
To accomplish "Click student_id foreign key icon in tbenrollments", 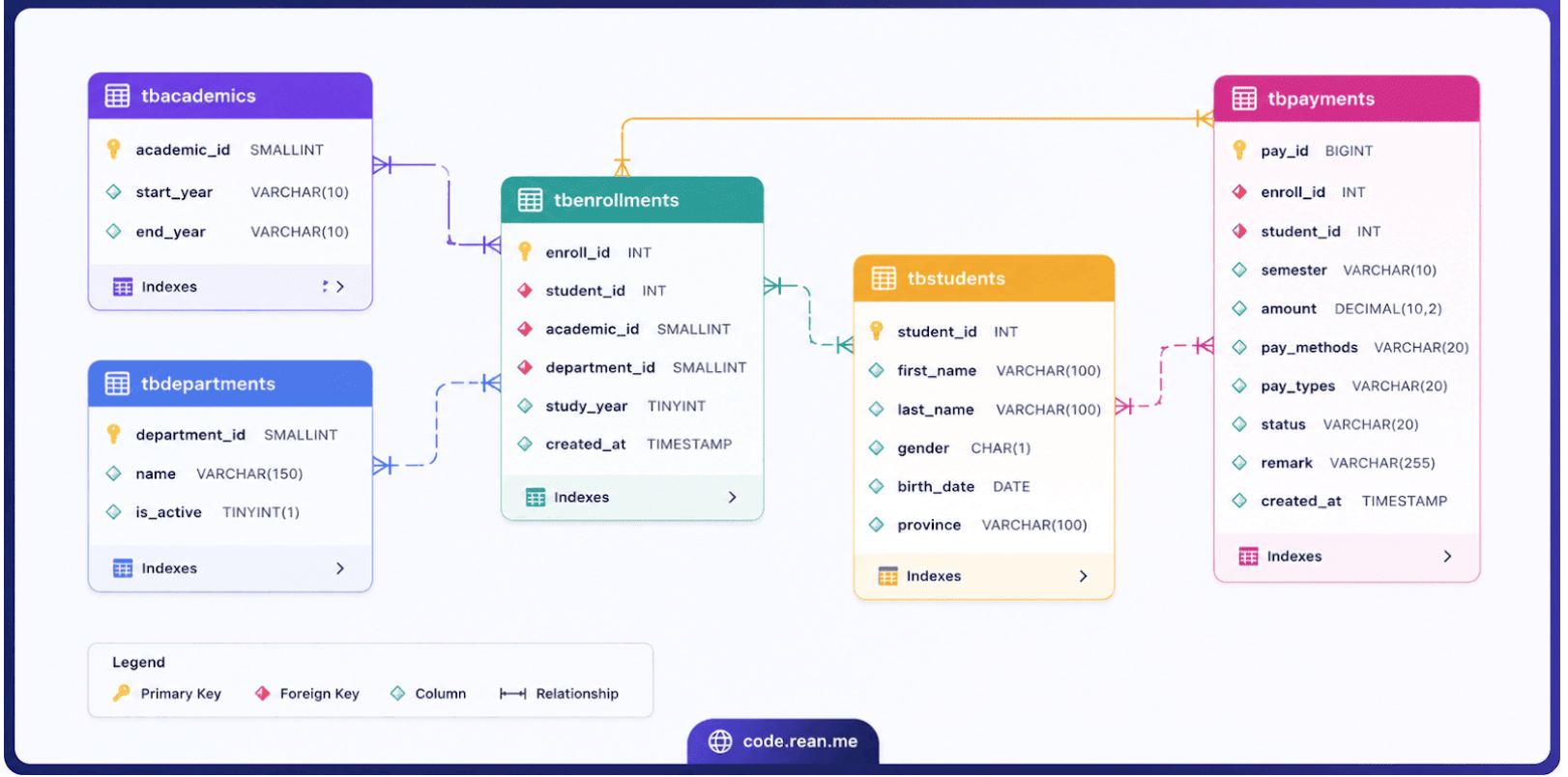I will pos(525,290).
